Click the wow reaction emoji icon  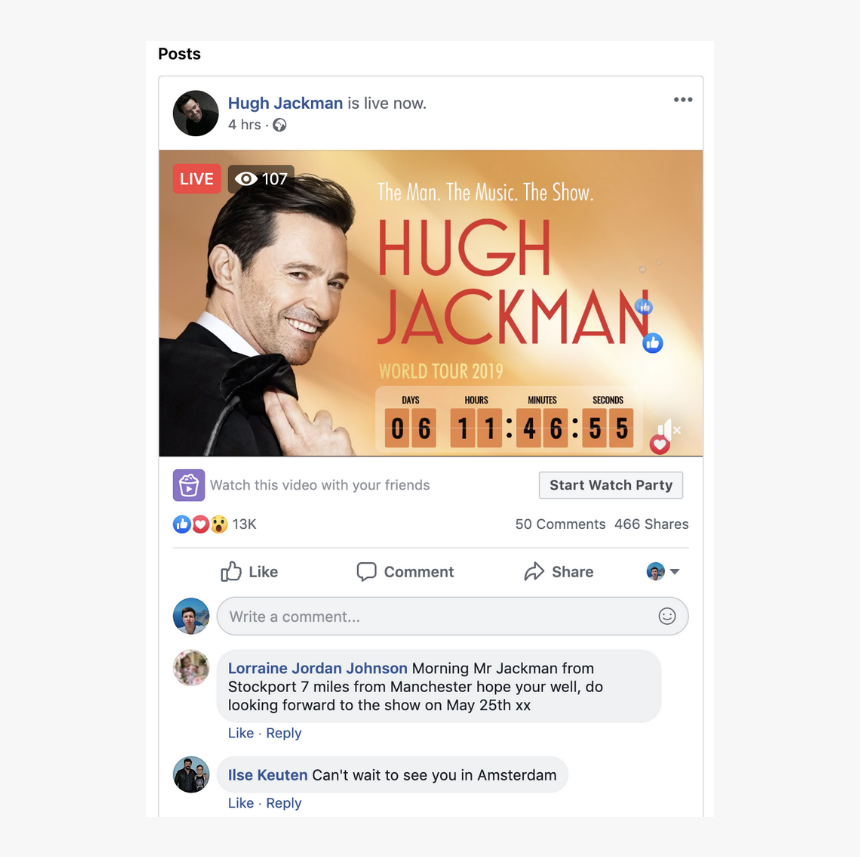pyautogui.click(x=219, y=524)
